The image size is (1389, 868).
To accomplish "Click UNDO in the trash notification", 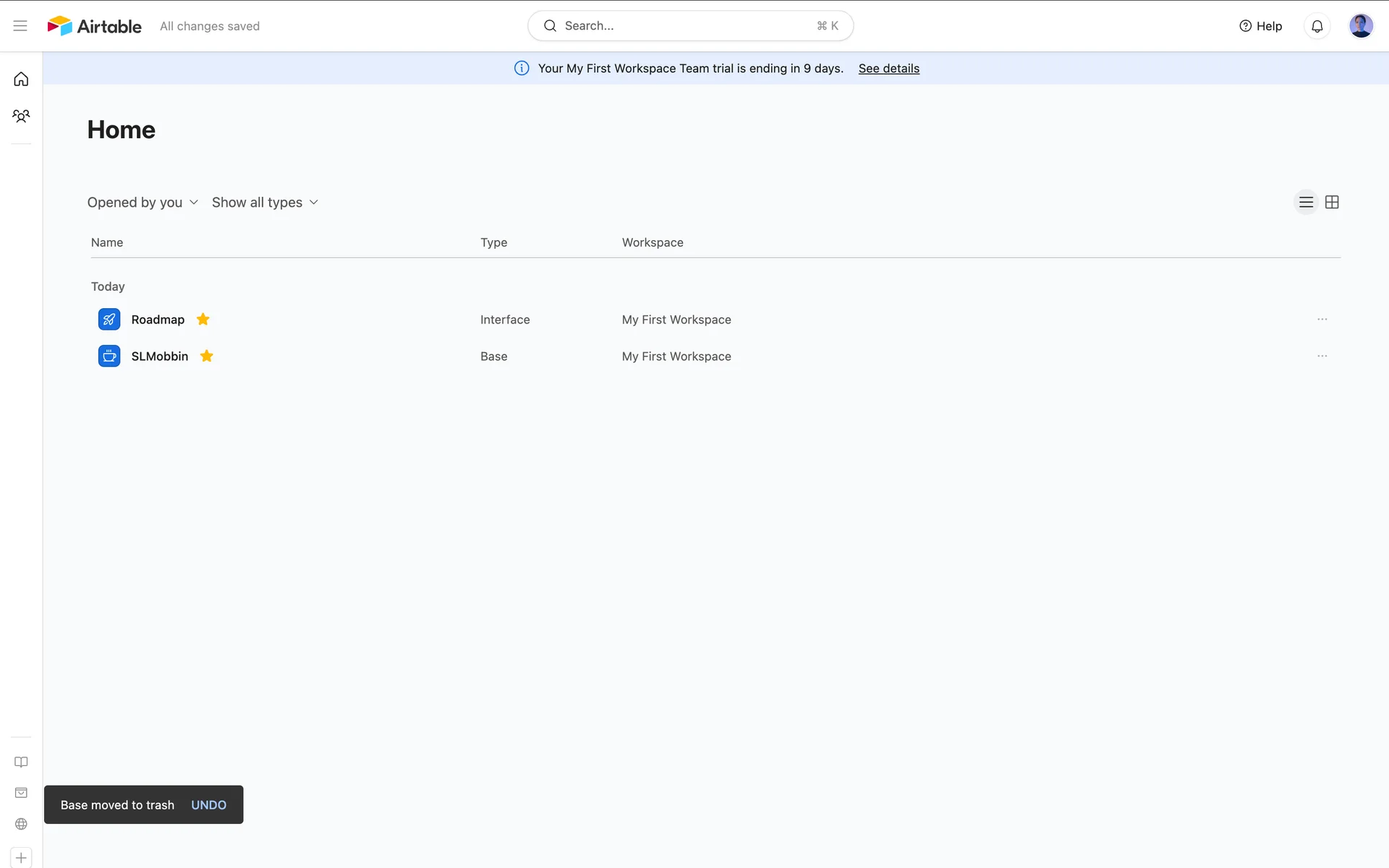I will (208, 805).
